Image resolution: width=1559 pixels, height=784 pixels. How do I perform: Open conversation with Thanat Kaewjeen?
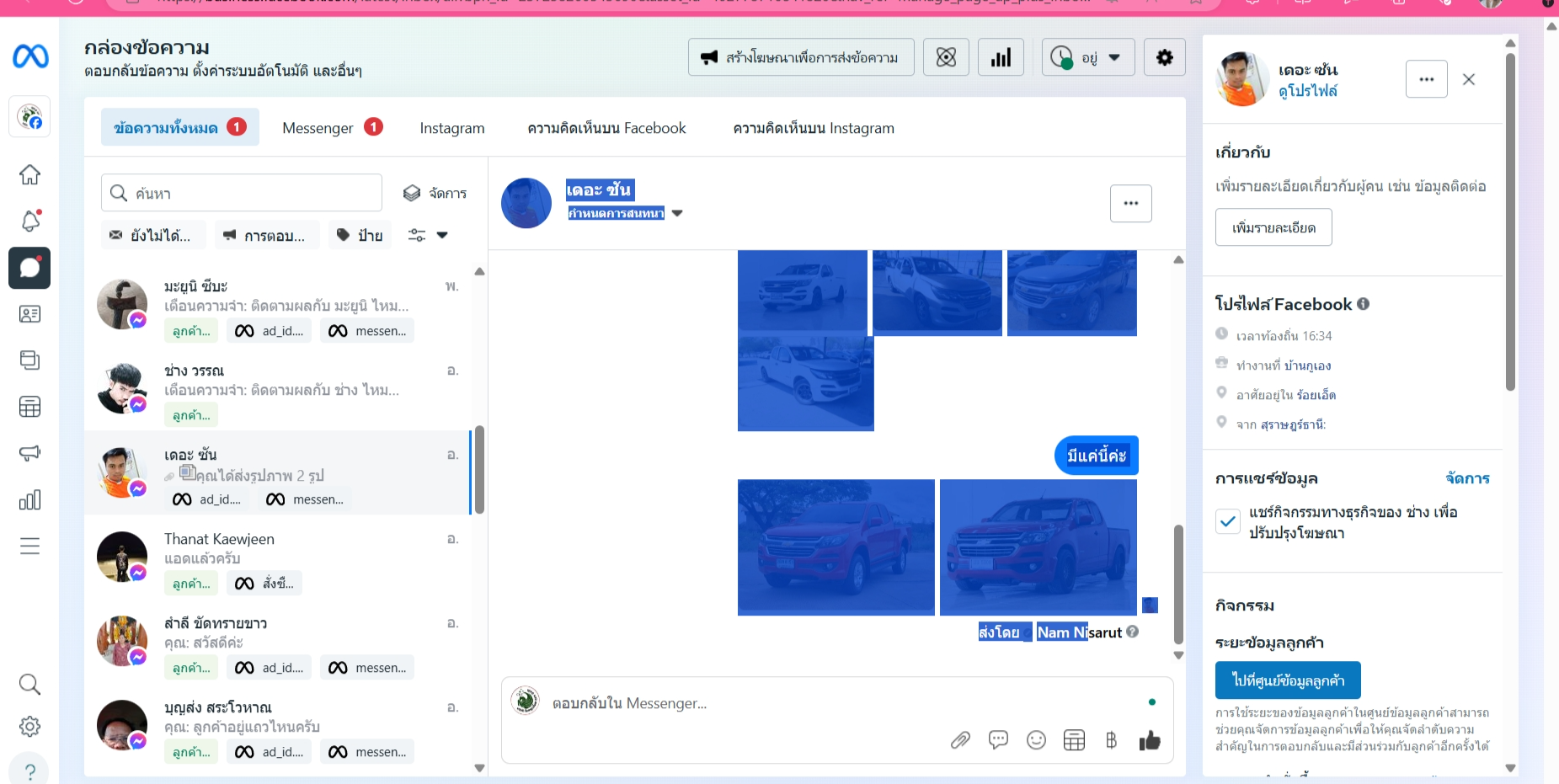[277, 557]
